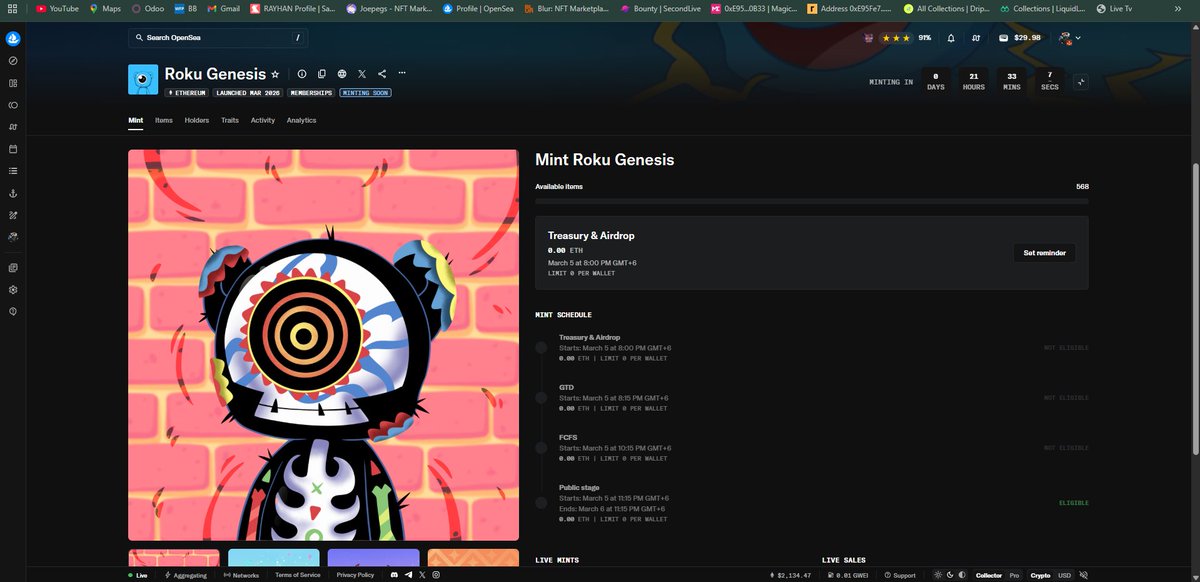This screenshot has width=1200, height=582.
Task: Open the Discord icon in footer
Action: point(395,575)
